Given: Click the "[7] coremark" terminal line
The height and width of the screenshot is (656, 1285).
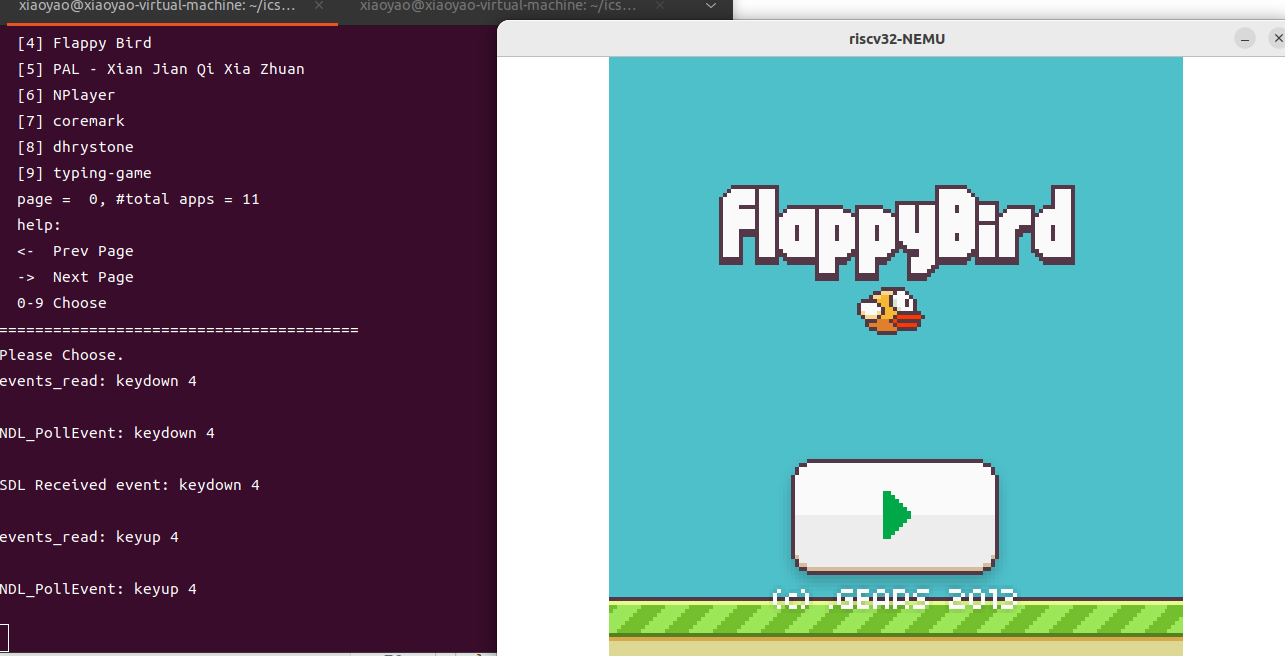Looking at the screenshot, I should tap(71, 121).
